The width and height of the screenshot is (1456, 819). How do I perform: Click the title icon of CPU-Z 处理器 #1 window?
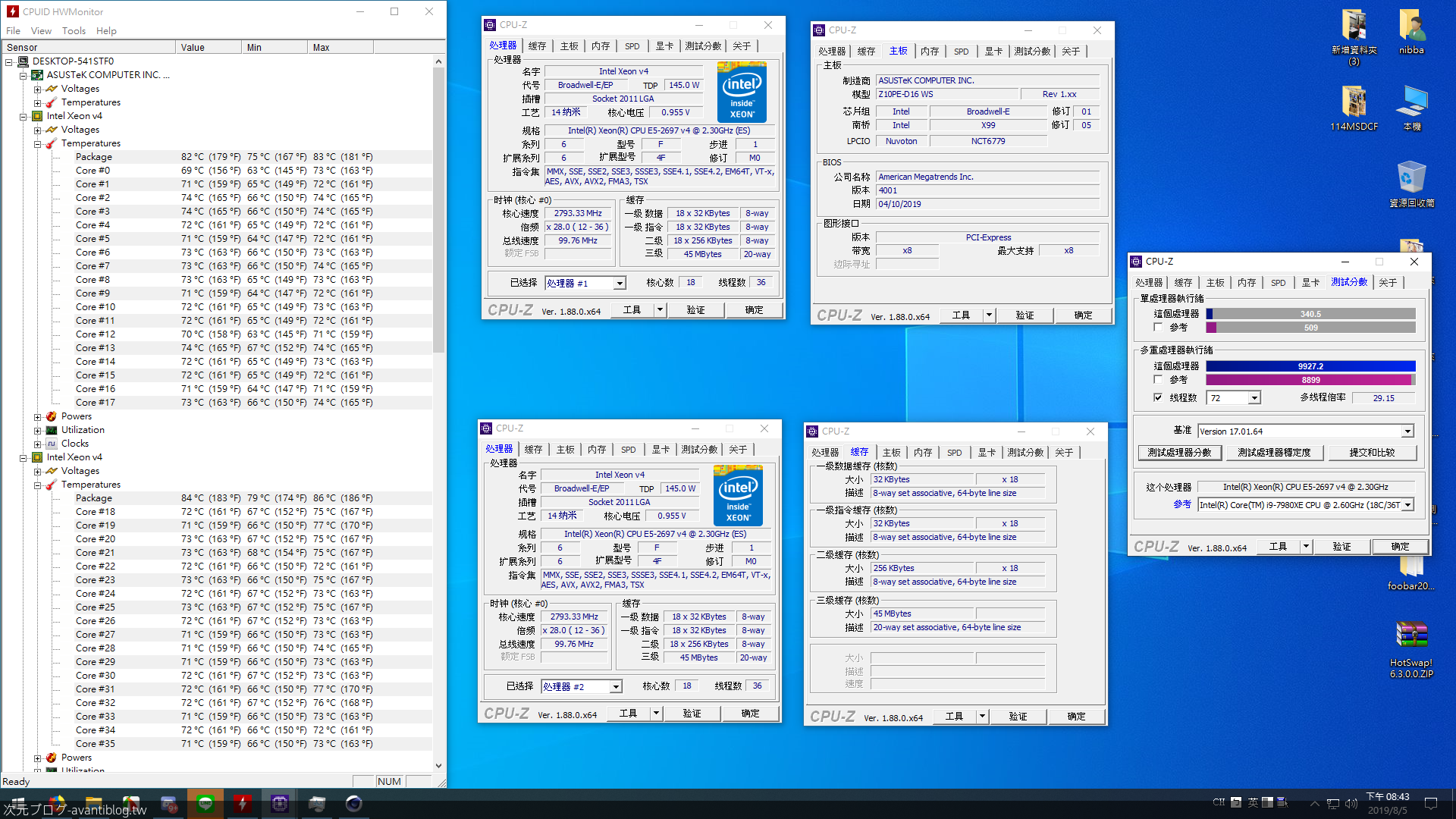click(x=490, y=25)
